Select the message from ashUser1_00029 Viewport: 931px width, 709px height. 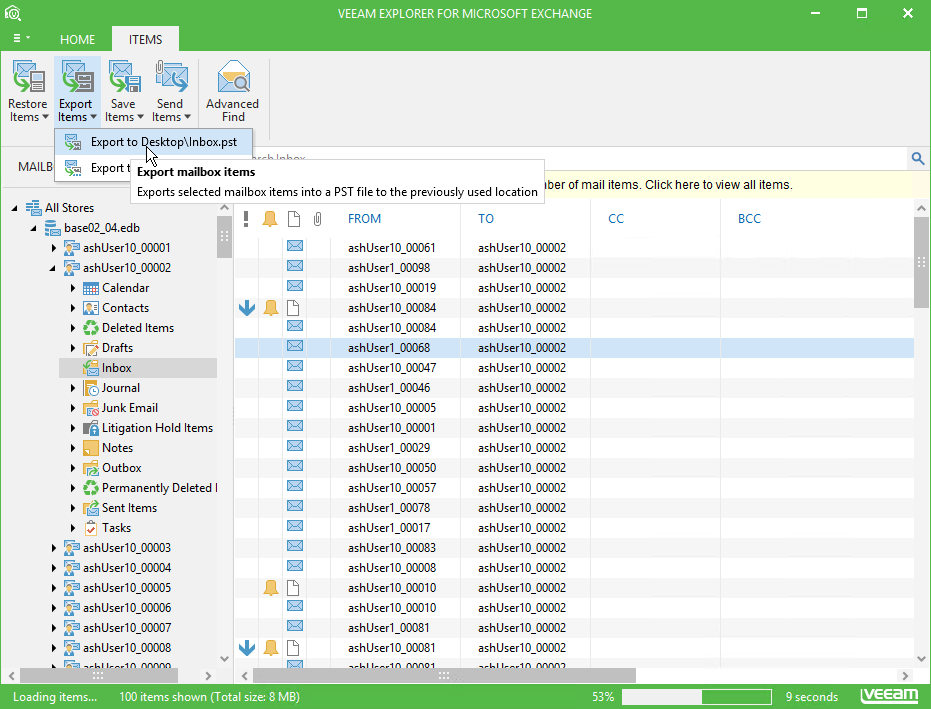574,448
